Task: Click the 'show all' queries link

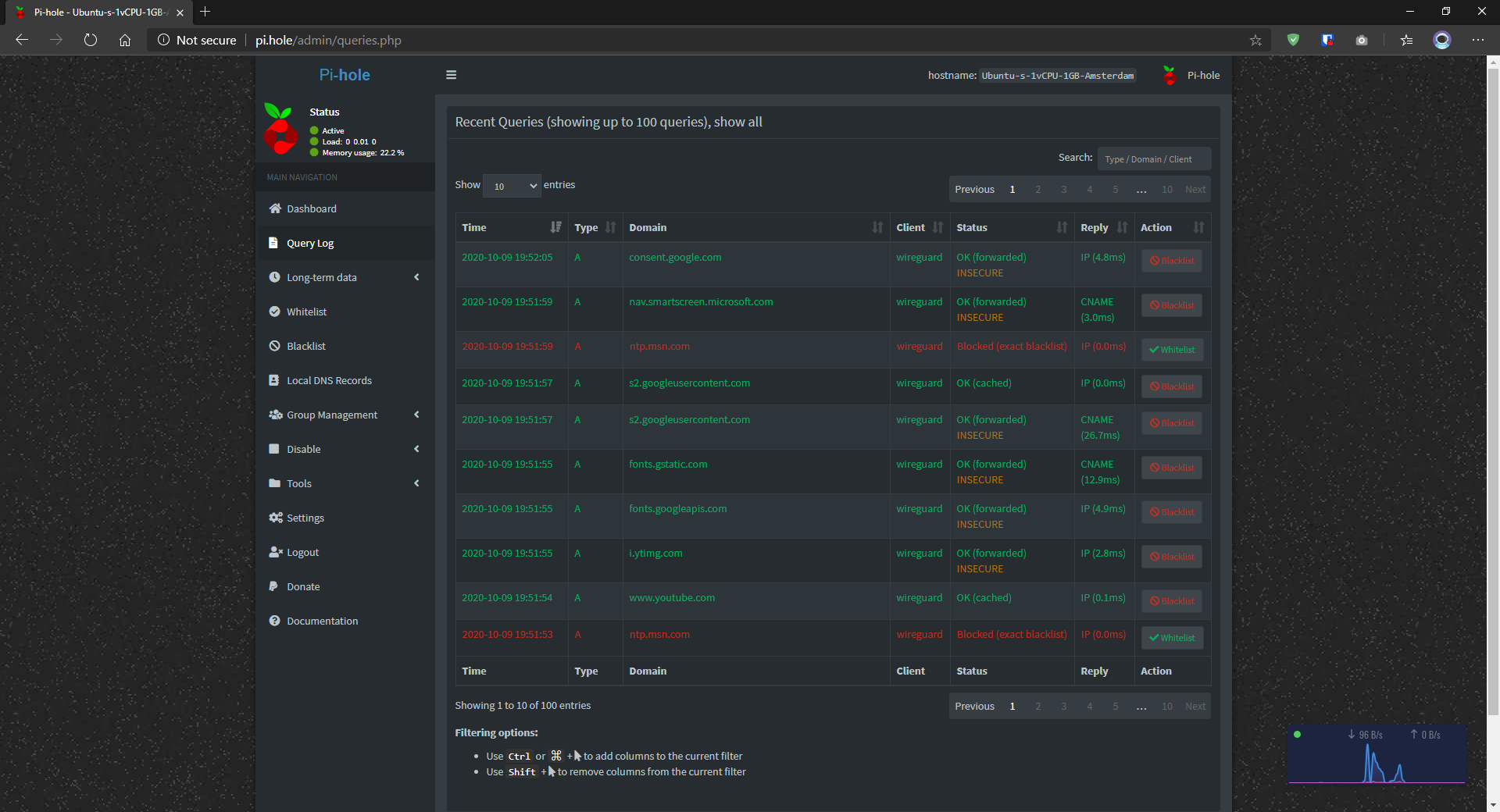Action: coord(737,122)
